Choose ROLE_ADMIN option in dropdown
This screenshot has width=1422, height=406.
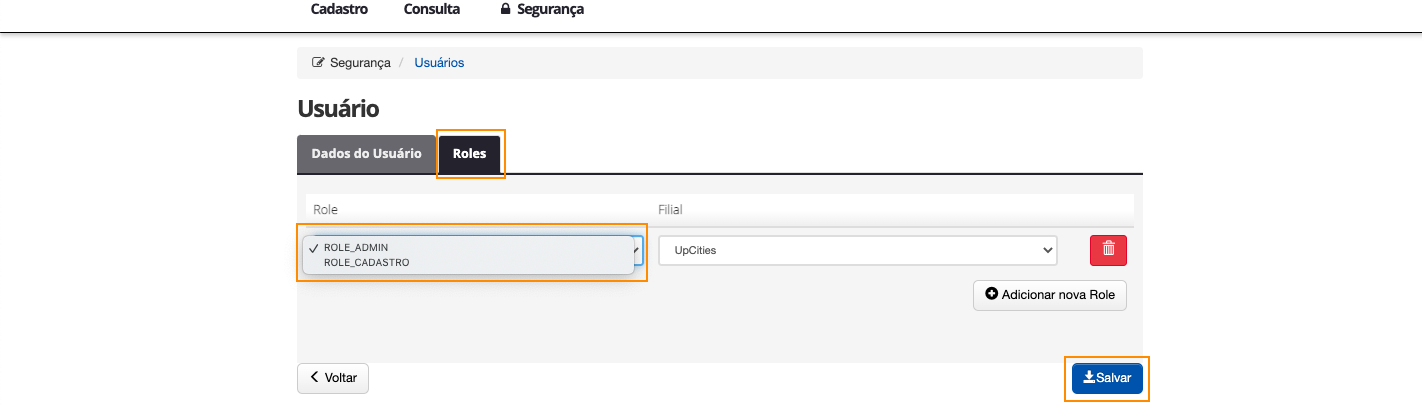(469, 247)
